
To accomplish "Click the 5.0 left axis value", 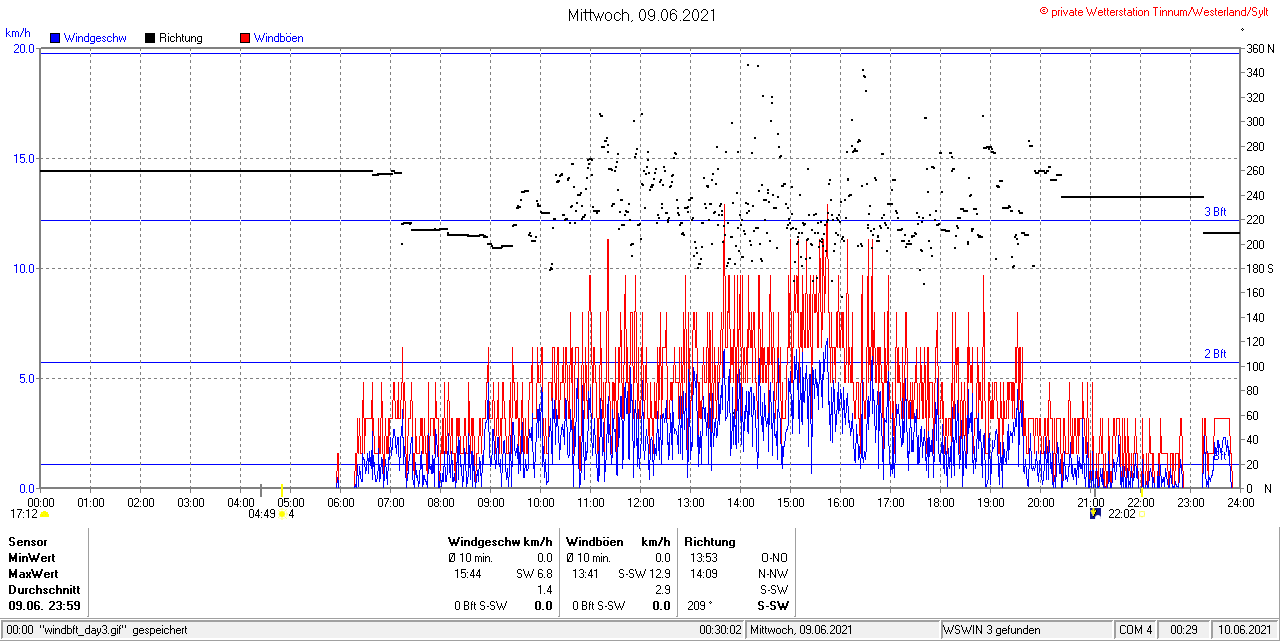I will coord(26,378).
